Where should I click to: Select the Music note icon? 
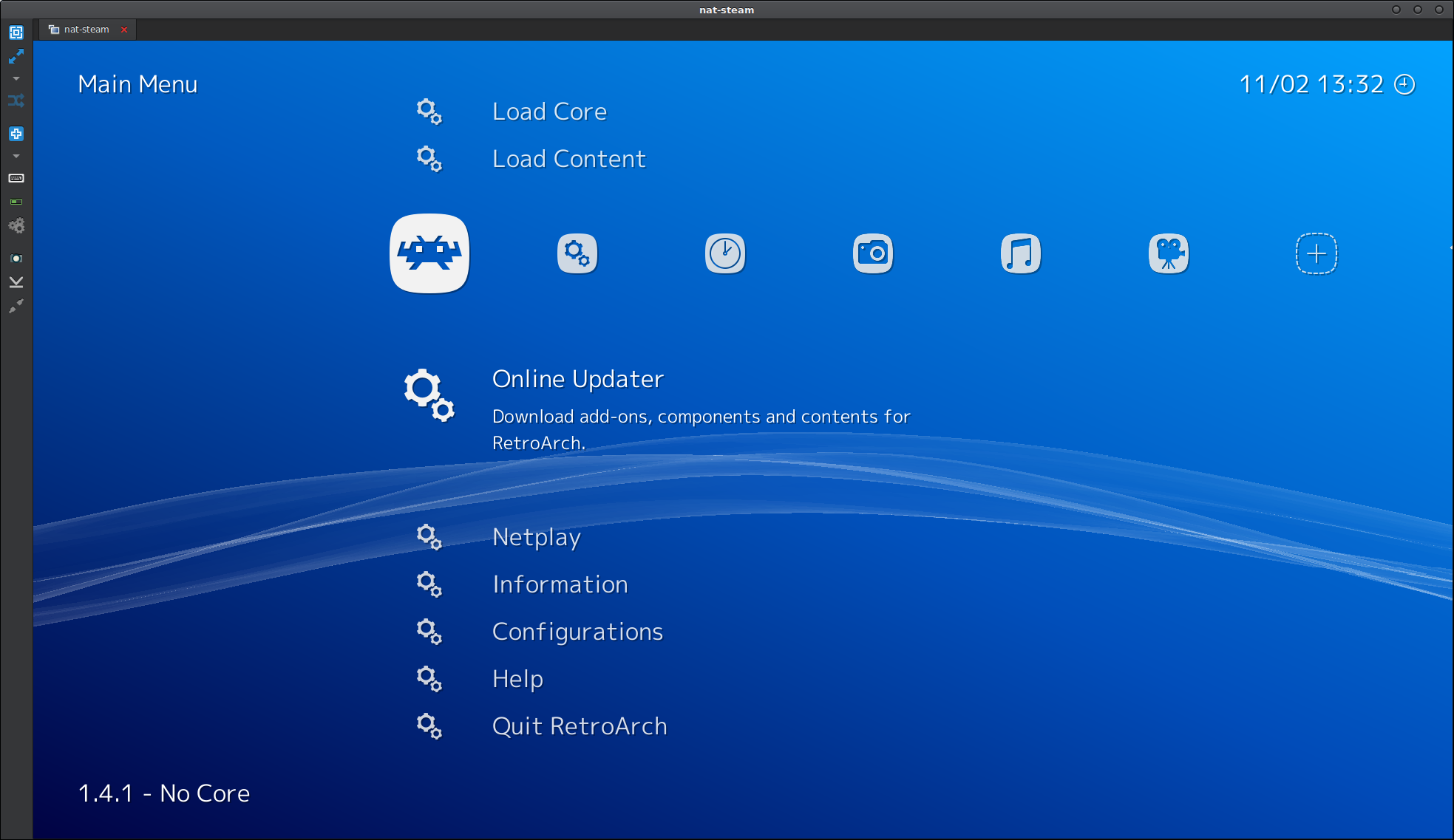tap(1020, 253)
